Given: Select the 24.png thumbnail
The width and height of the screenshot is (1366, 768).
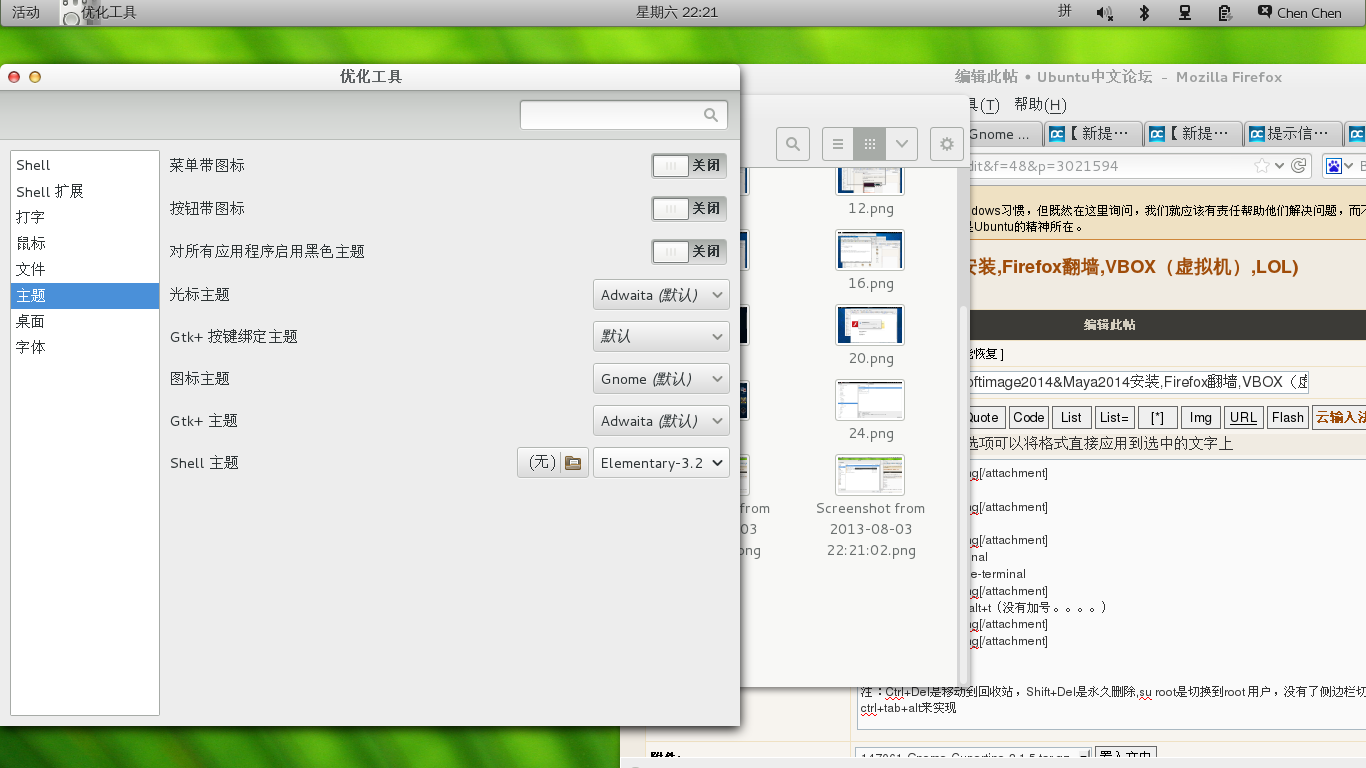Looking at the screenshot, I should pos(870,400).
